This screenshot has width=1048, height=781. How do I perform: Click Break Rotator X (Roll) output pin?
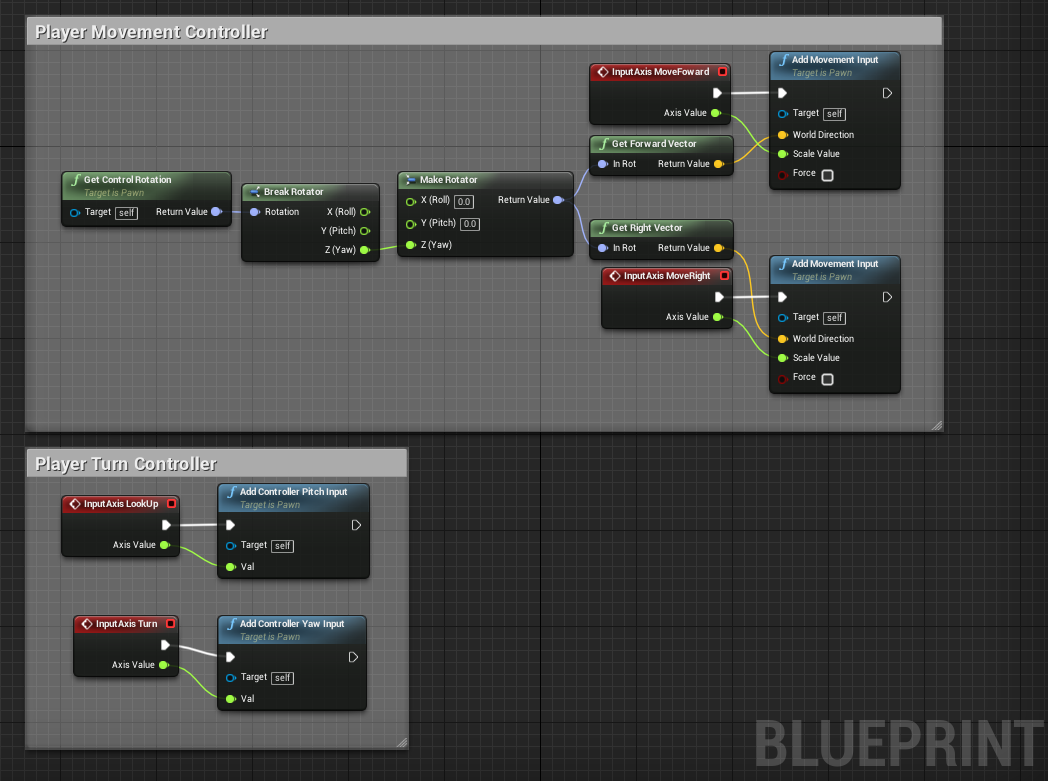(365, 212)
